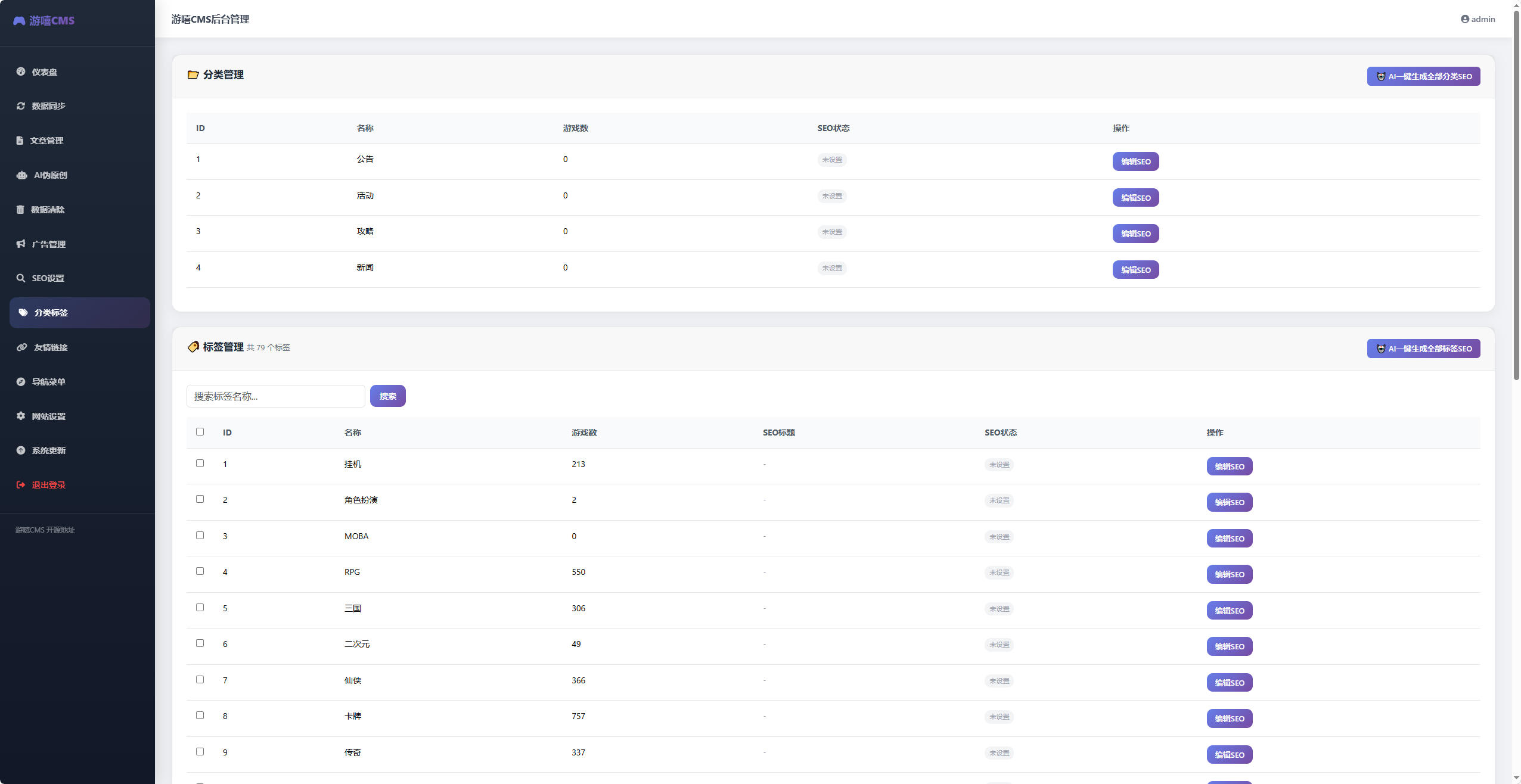Viewport: 1521px width, 784px height.
Task: Edit SEO for tag 传奇
Action: click(1230, 755)
